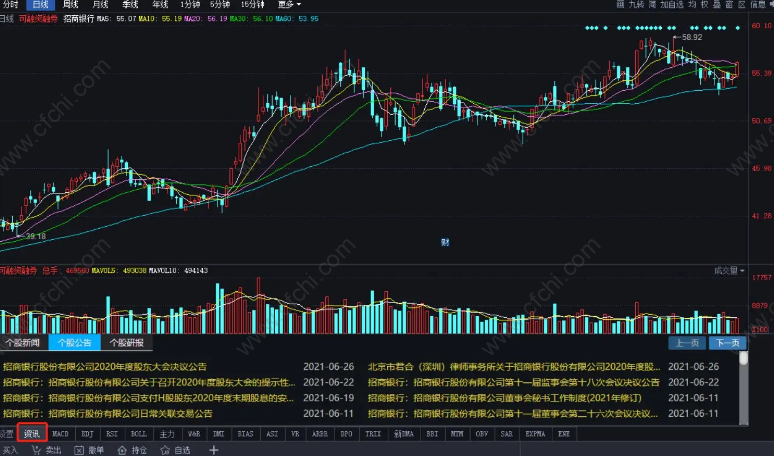Open 北京市君合（深圳）律师事务所 announcement link
The height and width of the screenshot is (456, 774).
point(514,367)
